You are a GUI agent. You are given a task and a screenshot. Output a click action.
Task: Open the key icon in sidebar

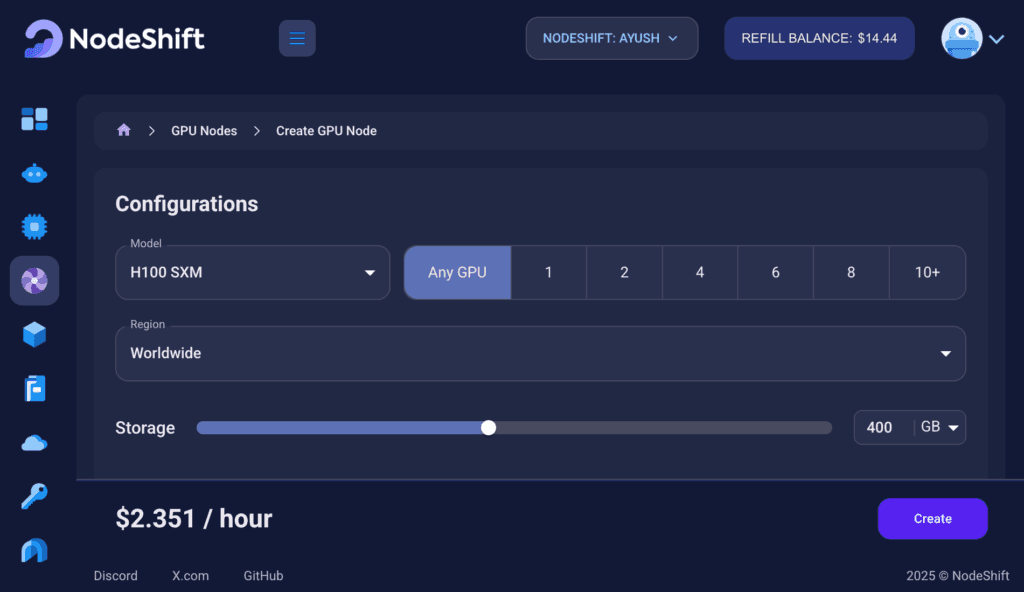click(x=35, y=497)
